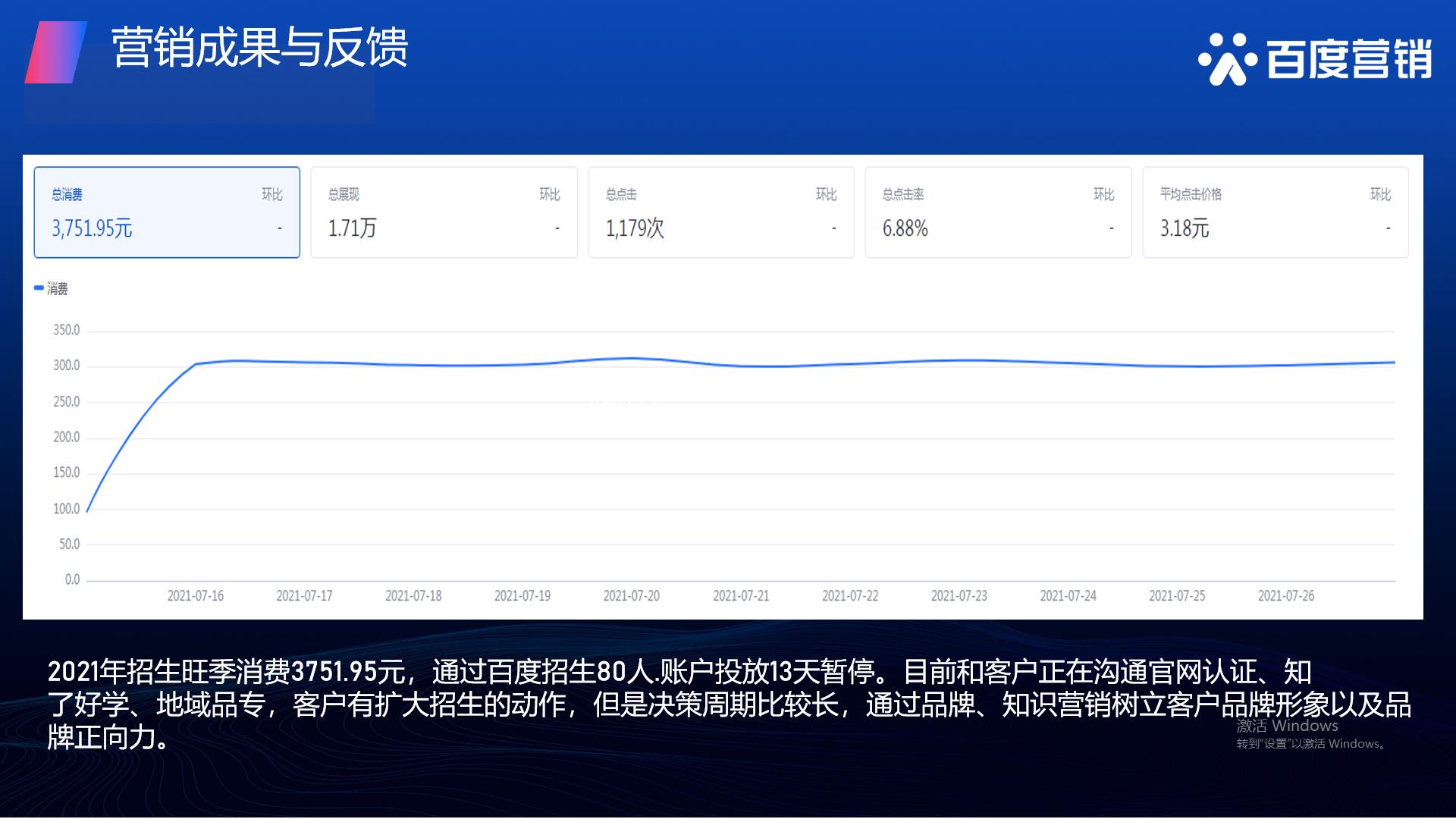Click the 2021-07-16 axis date label
Viewport: 1456px width, 819px height.
coord(196,596)
